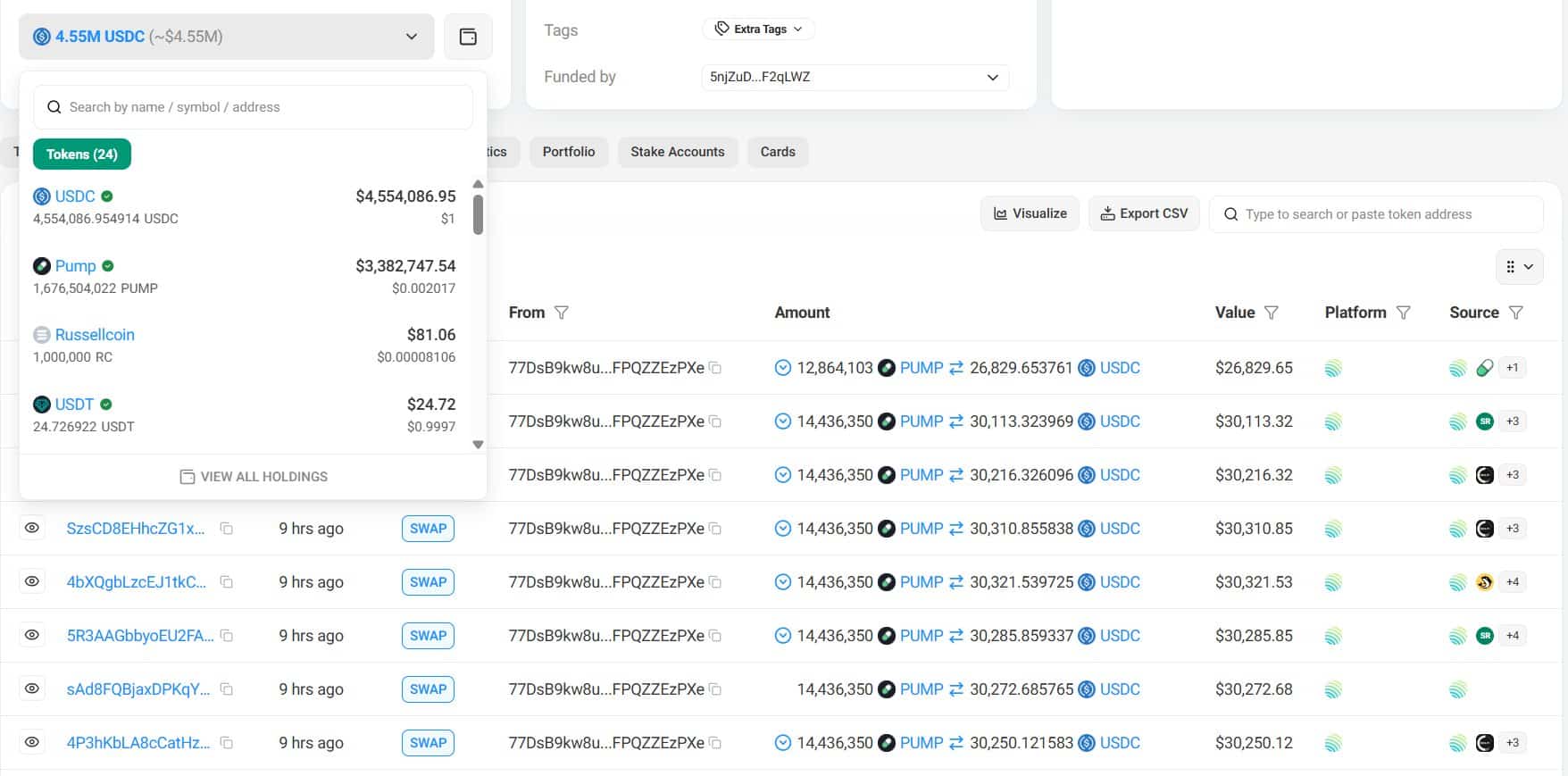Click the From column filter icon
Screen dimensions: 1568x776
click(x=561, y=313)
